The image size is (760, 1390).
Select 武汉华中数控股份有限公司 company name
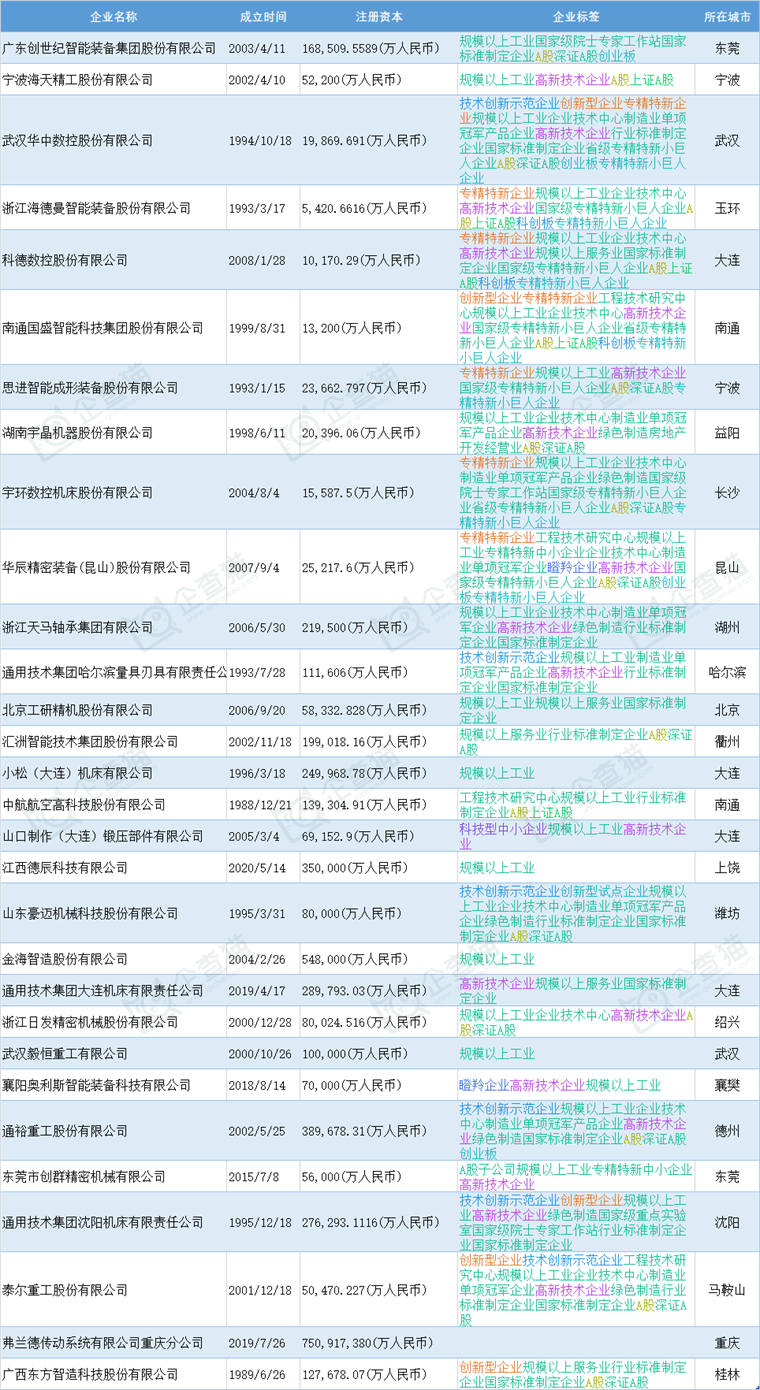click(x=78, y=140)
